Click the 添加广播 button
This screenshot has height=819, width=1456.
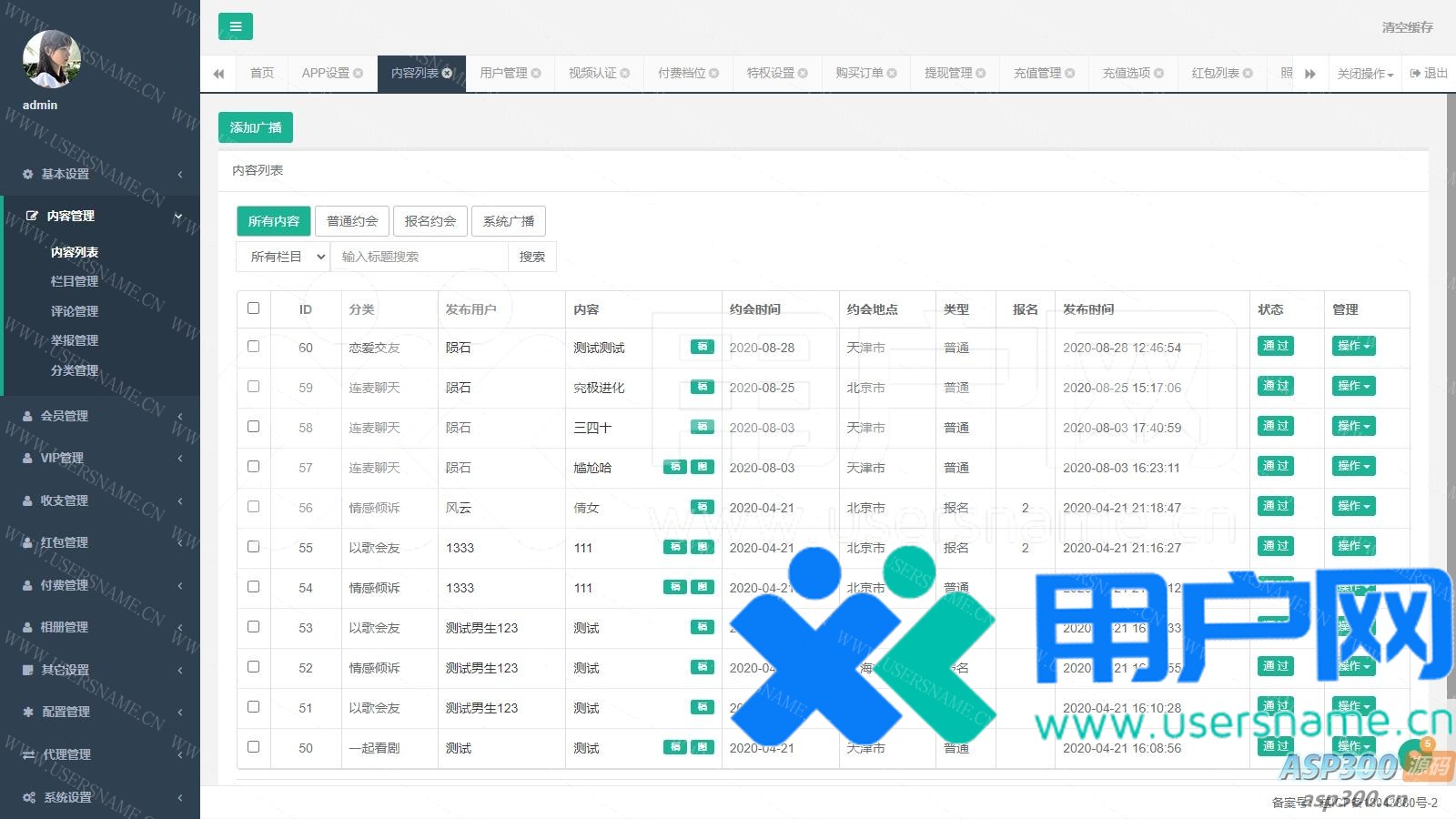pos(255,127)
